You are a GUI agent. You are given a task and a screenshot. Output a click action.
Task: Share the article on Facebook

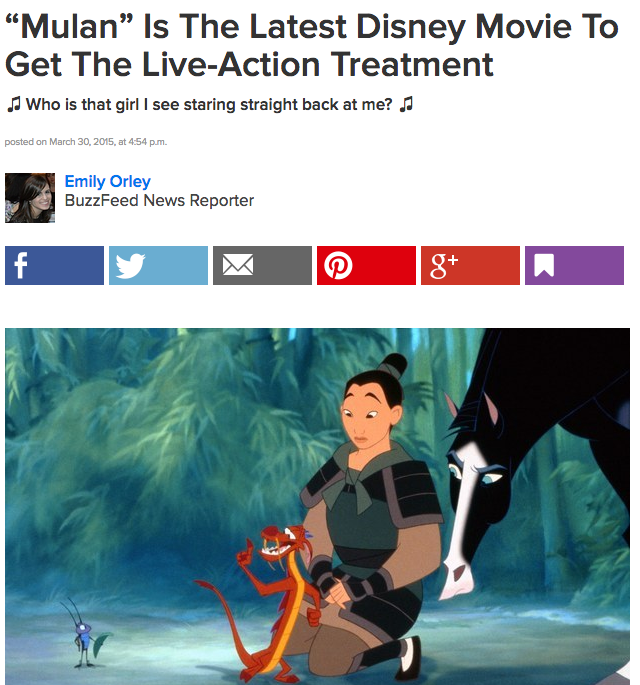click(54, 265)
